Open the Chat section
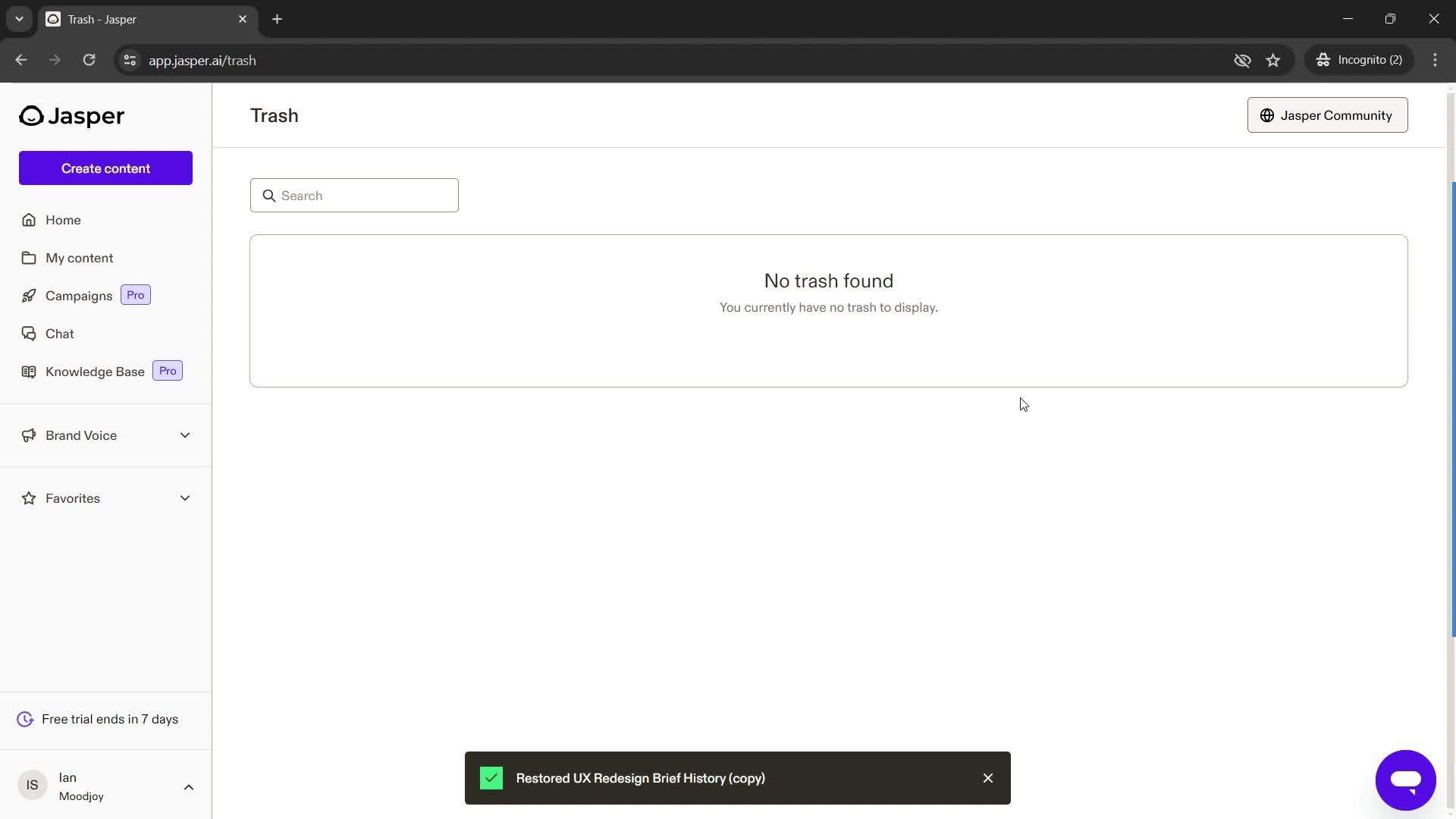The width and height of the screenshot is (1456, 819). 59,333
